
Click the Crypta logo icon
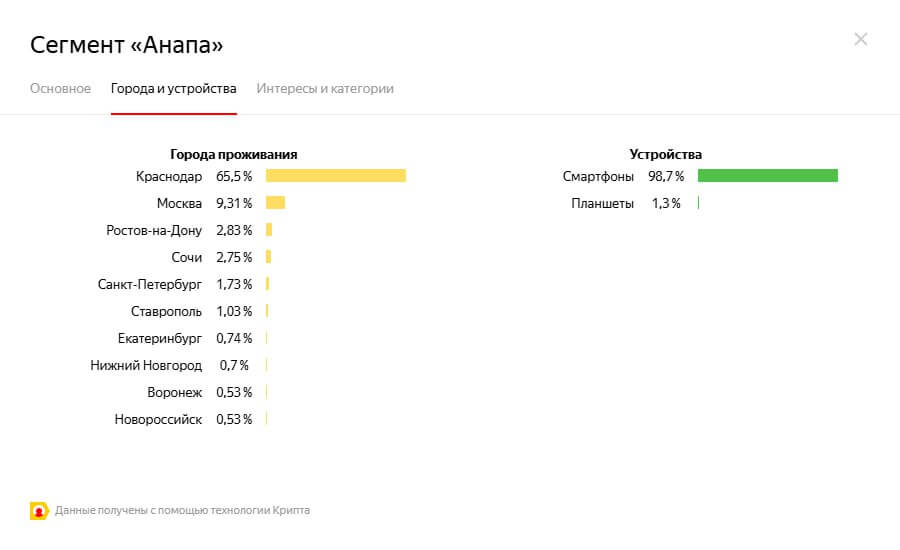click(39, 510)
